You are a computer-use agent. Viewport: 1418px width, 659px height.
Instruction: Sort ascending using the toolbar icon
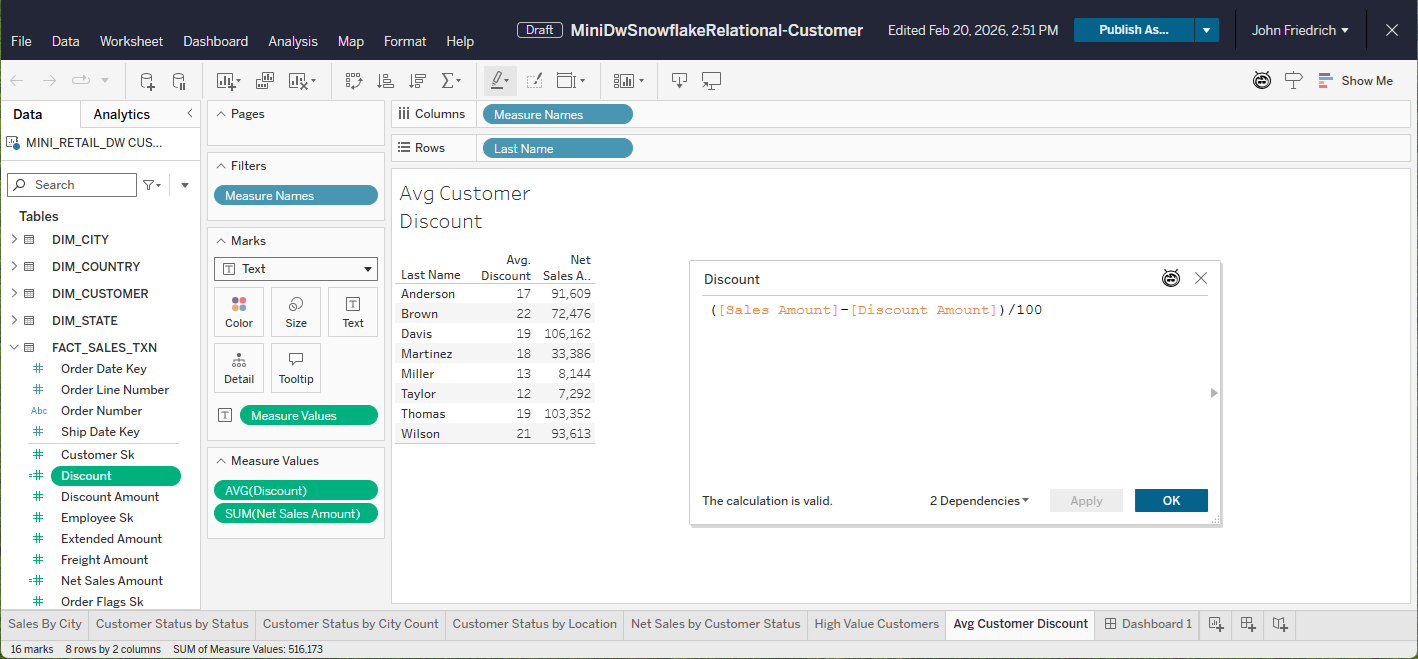pos(385,81)
